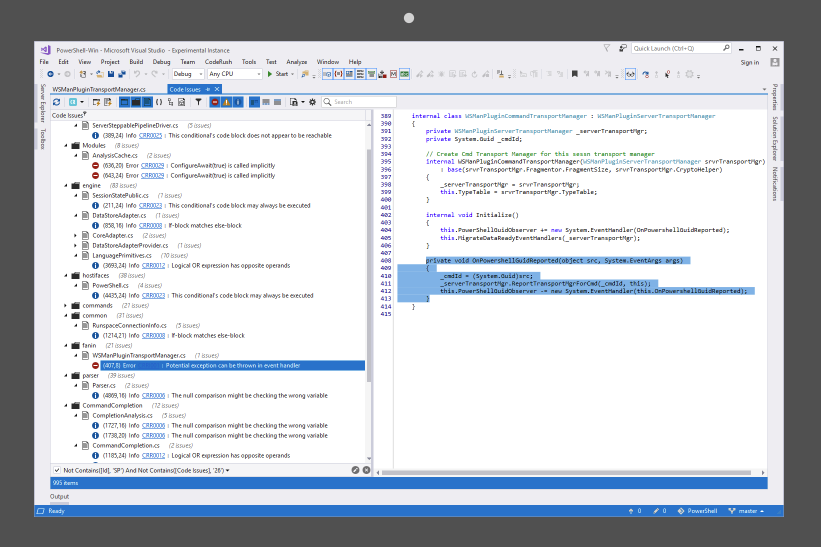This screenshot has width=821, height=547.
Task: Open Code Issues settings gear
Action: click(x=313, y=102)
